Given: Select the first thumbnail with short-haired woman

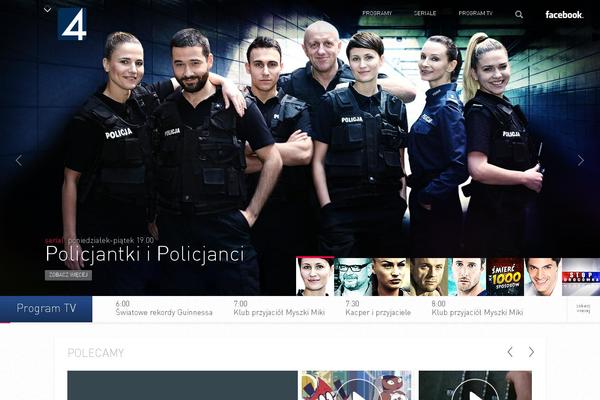Looking at the screenshot, I should [315, 276].
